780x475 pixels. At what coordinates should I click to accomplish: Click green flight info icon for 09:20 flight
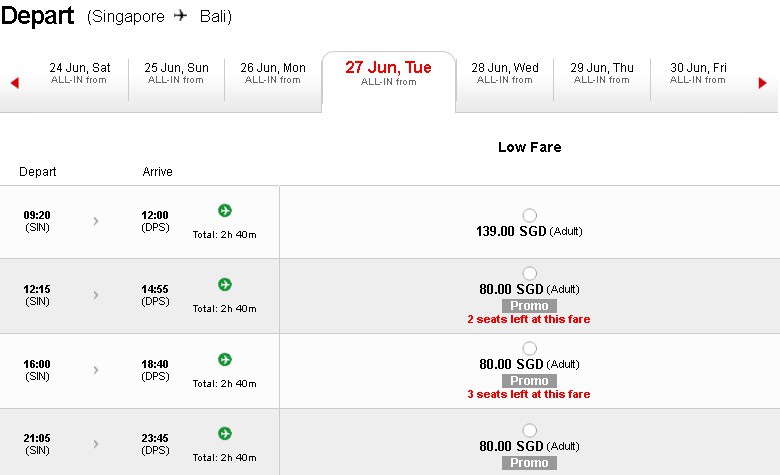[225, 210]
